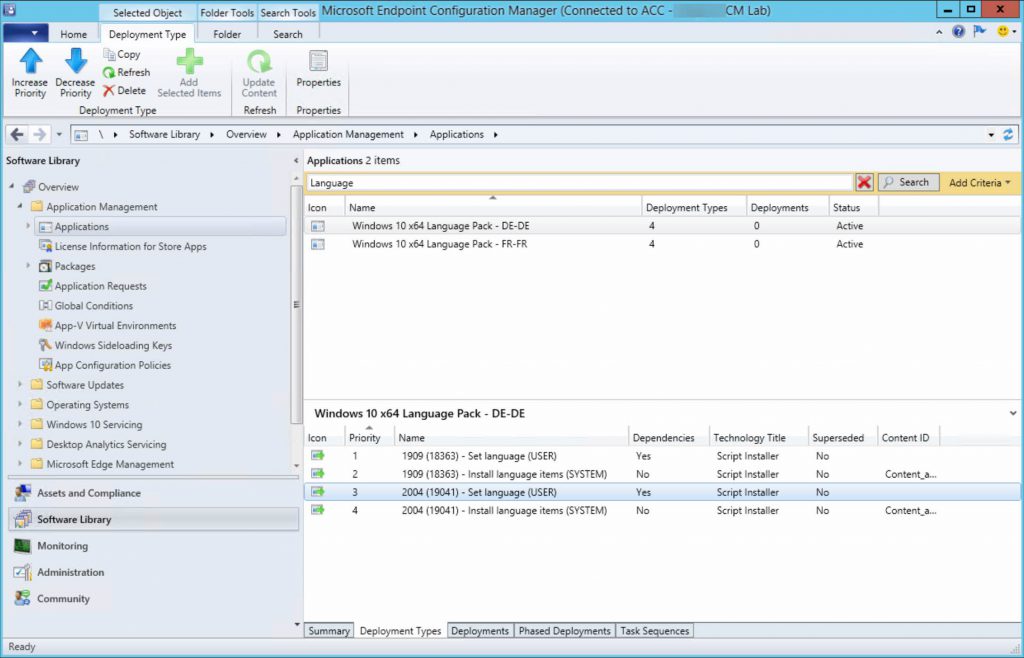This screenshot has width=1024, height=658.
Task: Open the Search ribbon tab
Action: (287, 34)
